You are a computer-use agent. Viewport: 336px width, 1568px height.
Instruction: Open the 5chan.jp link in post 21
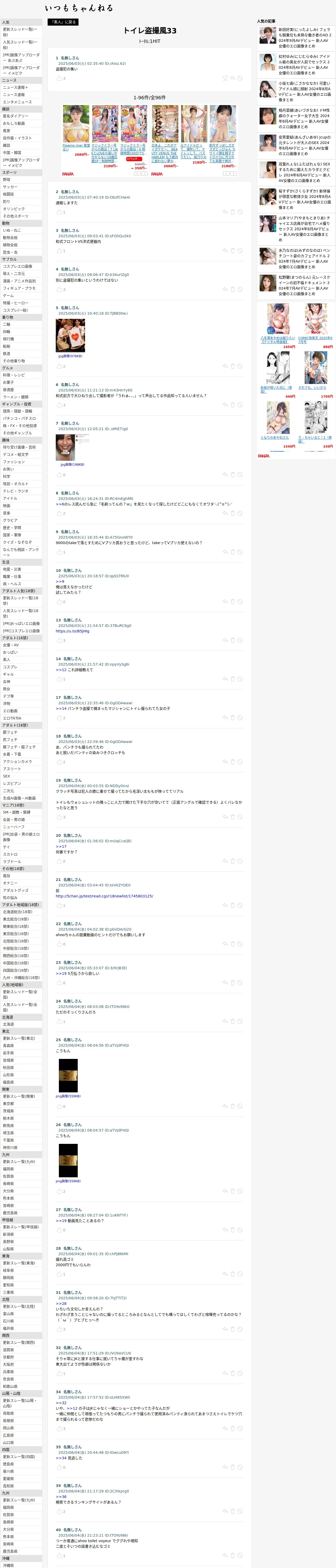104,896
